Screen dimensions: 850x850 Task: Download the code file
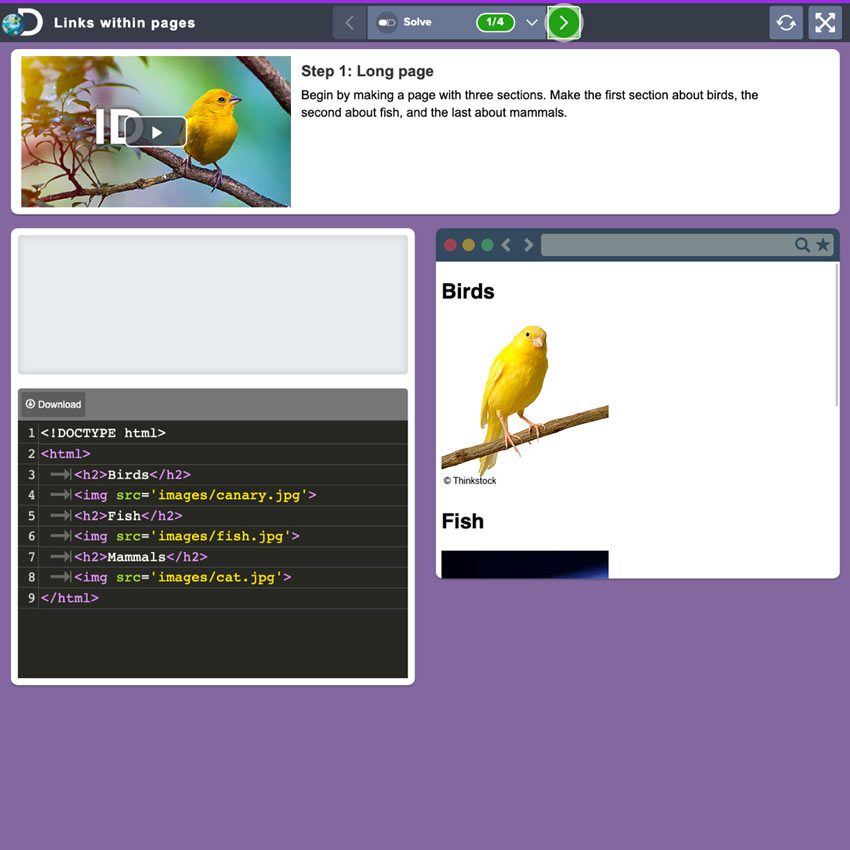pos(53,404)
